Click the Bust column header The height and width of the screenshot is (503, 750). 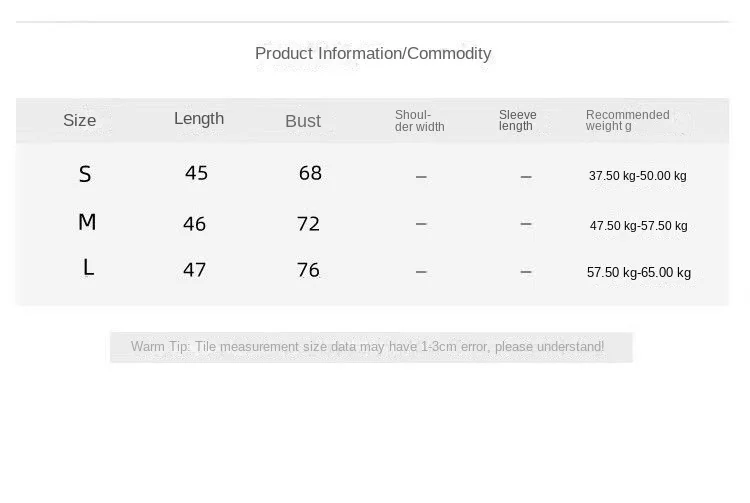[303, 121]
